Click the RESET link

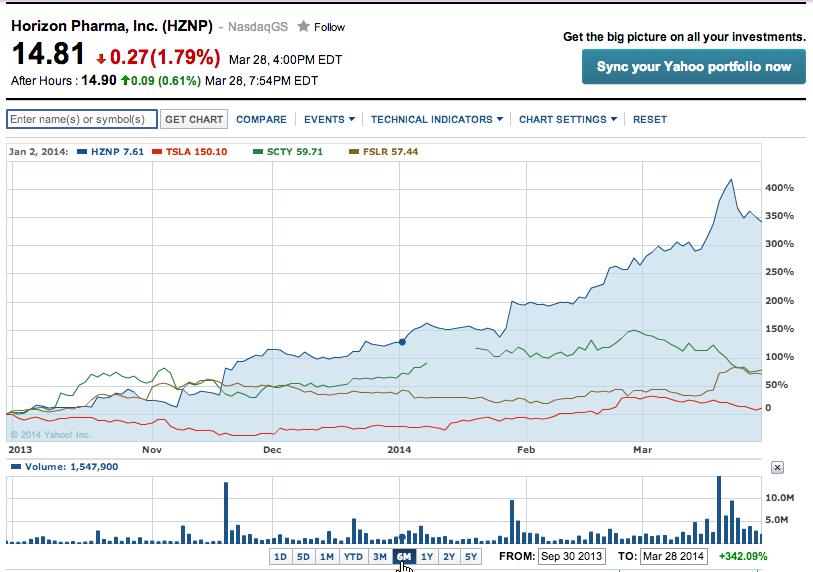650,119
